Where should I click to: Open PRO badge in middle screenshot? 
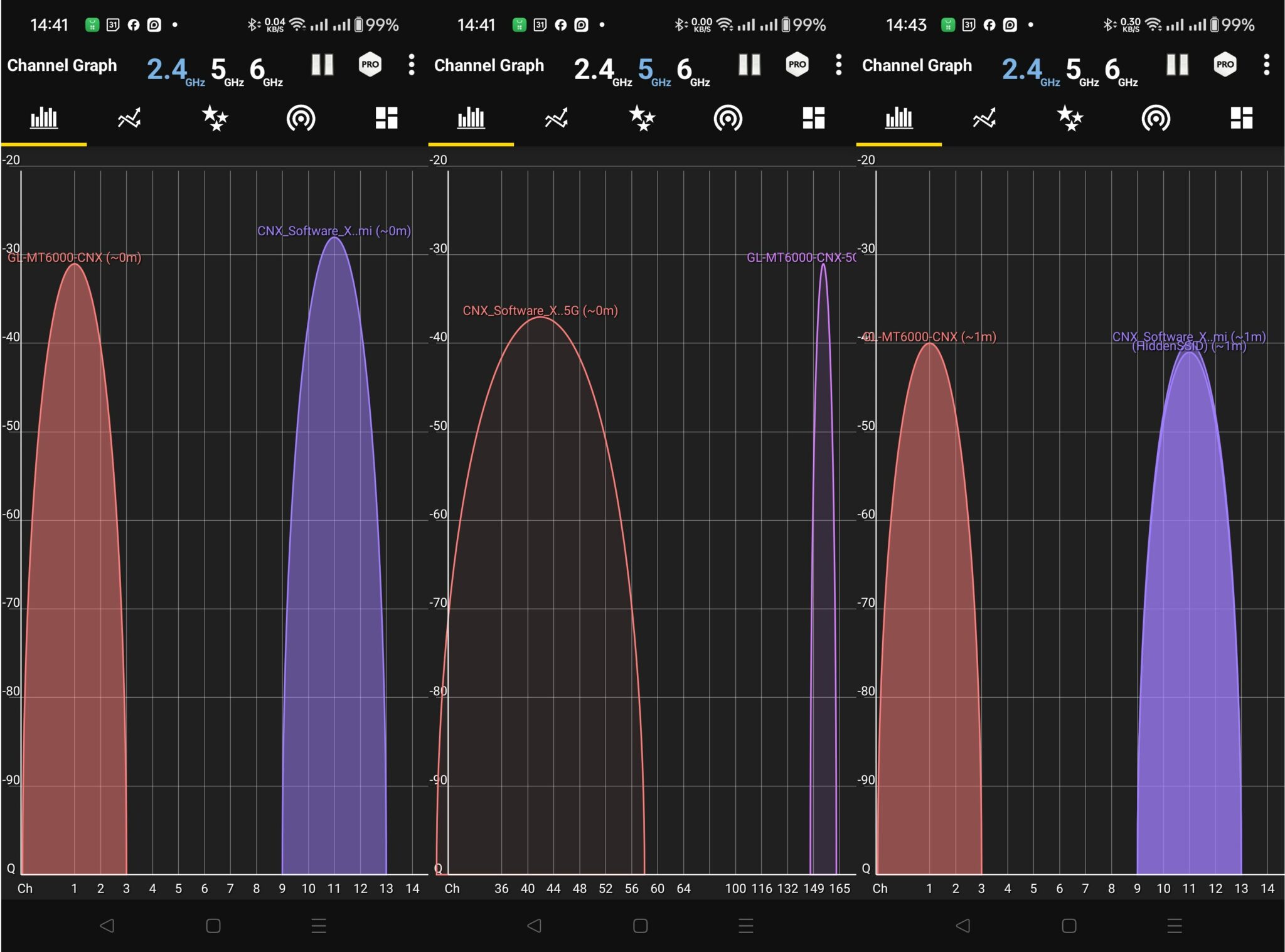click(797, 65)
